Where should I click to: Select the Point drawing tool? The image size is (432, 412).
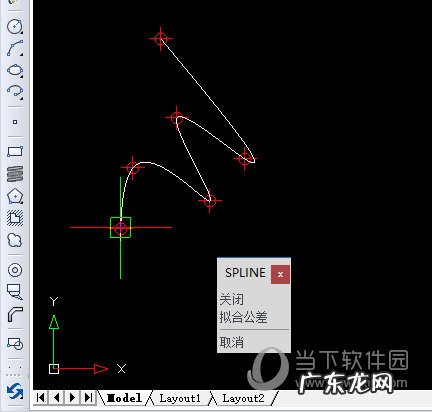15,122
